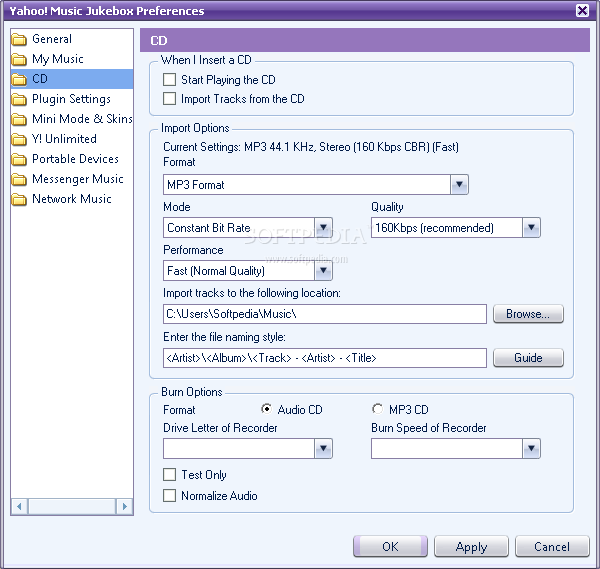
Task: Select Network Music in the sidebar
Action: point(72,199)
